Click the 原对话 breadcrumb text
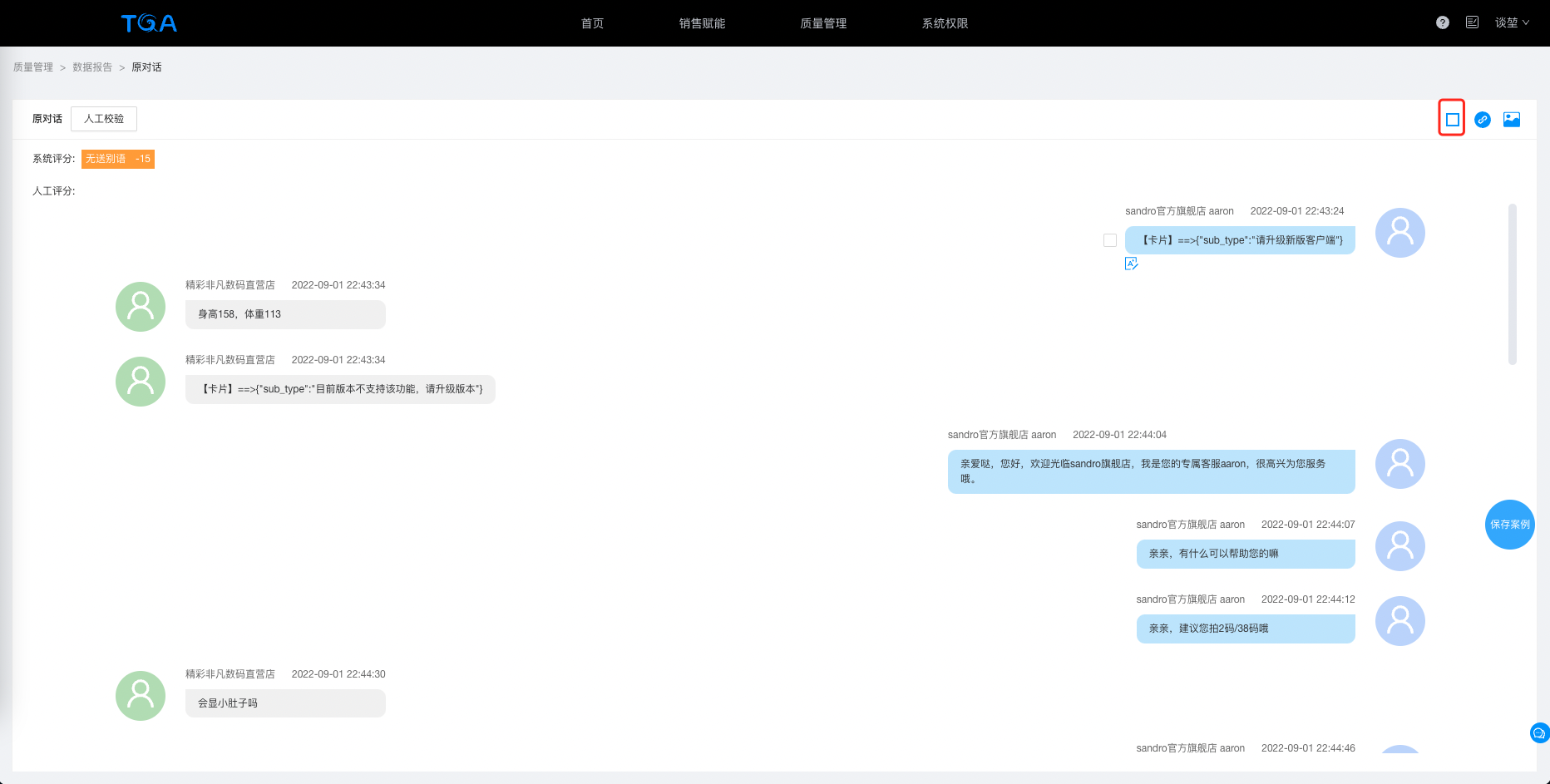1550x784 pixels. pyautogui.click(x=146, y=67)
